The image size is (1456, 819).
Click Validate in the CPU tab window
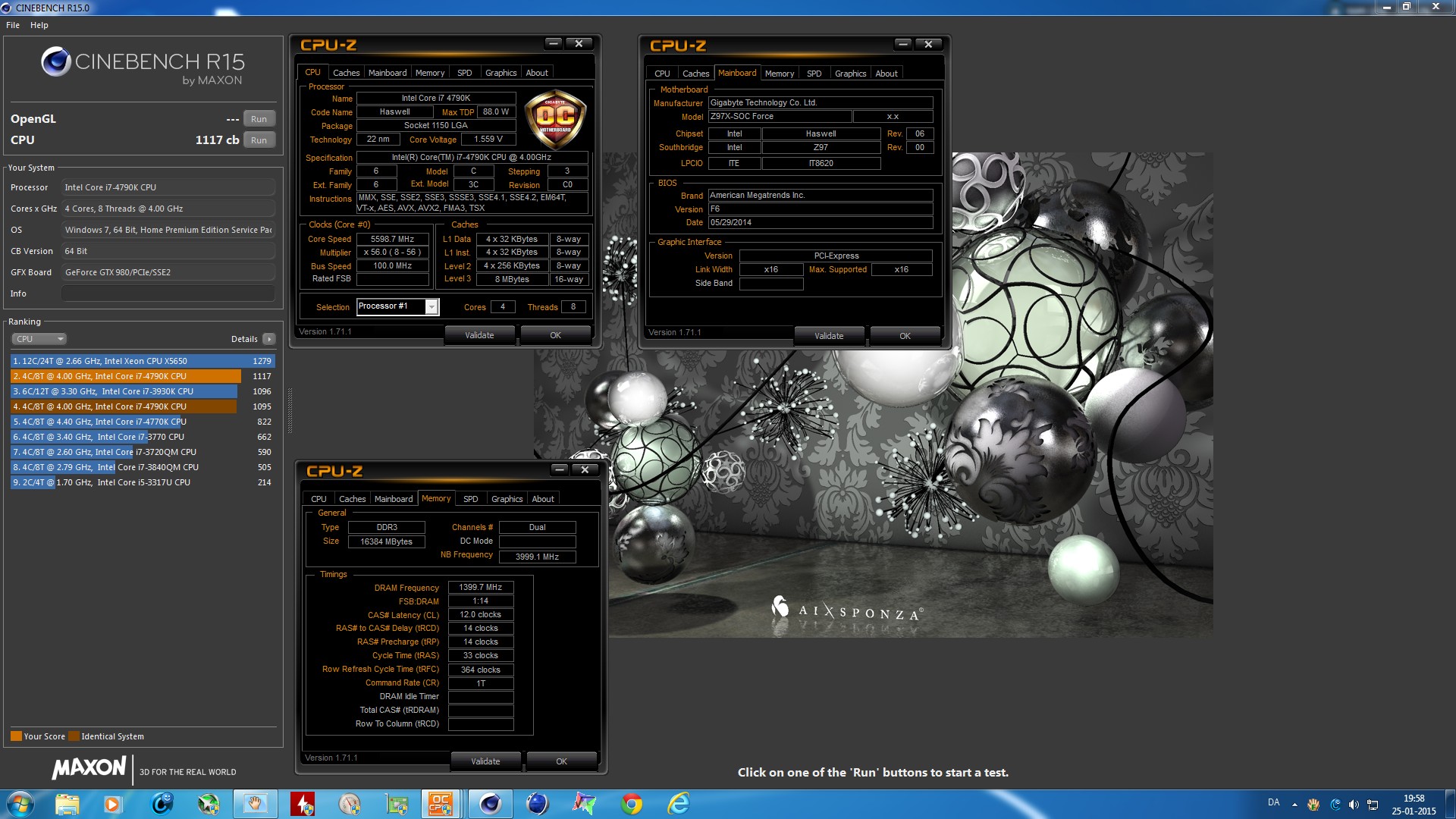[x=479, y=335]
